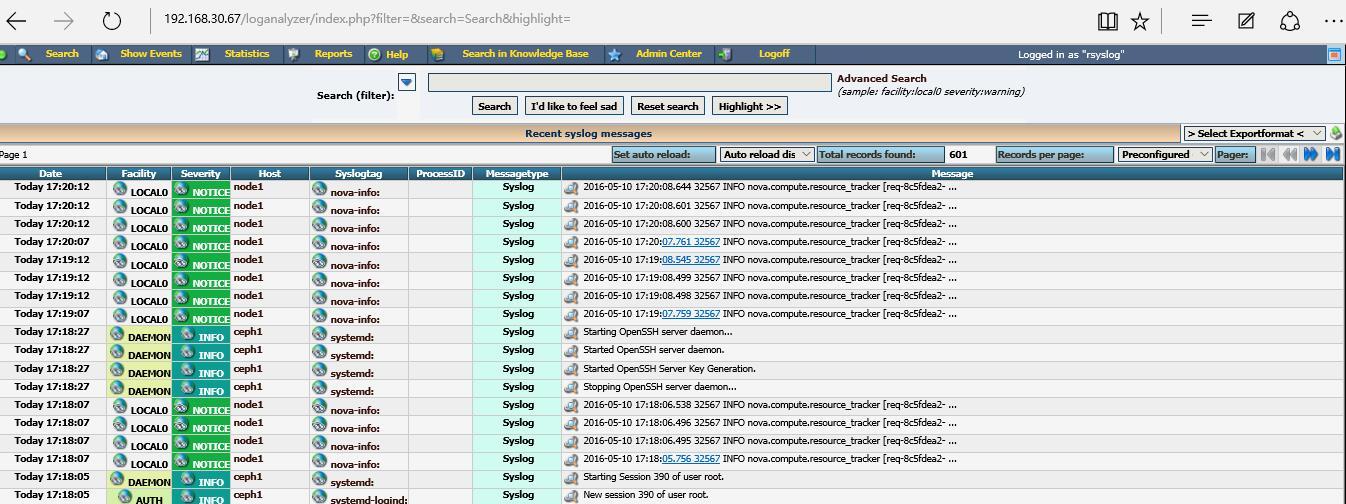Open the 08.545 32567 message link
The width and height of the screenshot is (1346, 504).
(x=691, y=260)
